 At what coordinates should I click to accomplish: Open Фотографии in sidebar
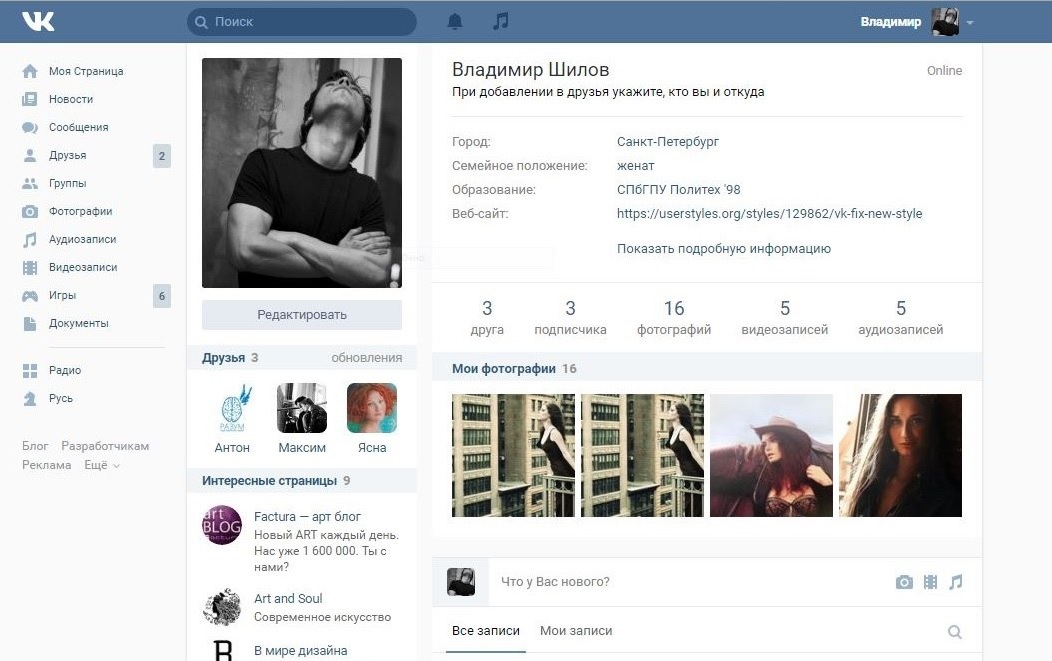pos(81,211)
